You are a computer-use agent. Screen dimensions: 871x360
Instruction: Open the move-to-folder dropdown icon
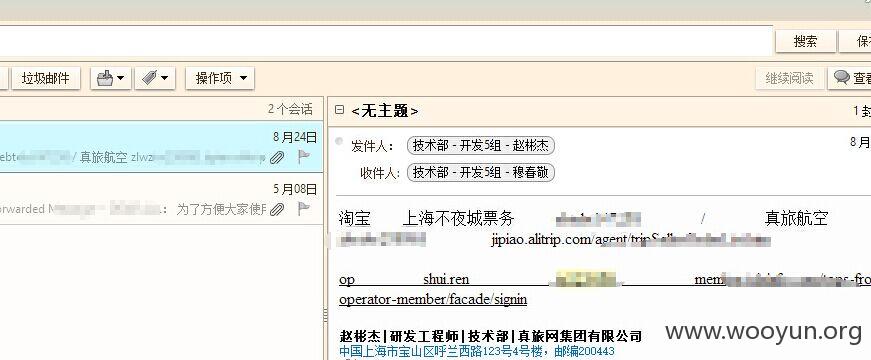click(111, 78)
